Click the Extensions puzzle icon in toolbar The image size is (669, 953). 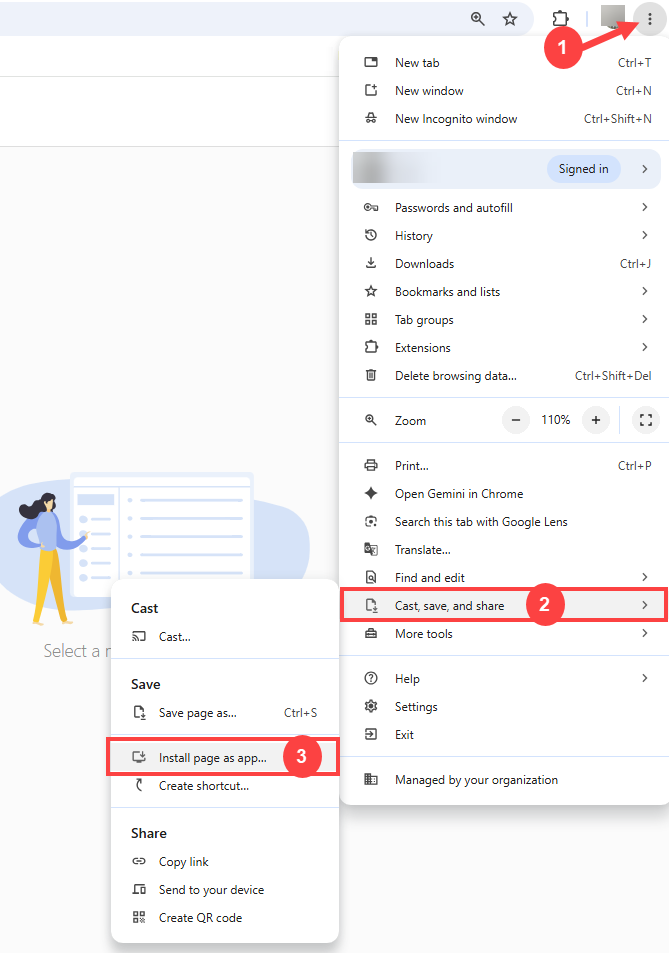560,19
